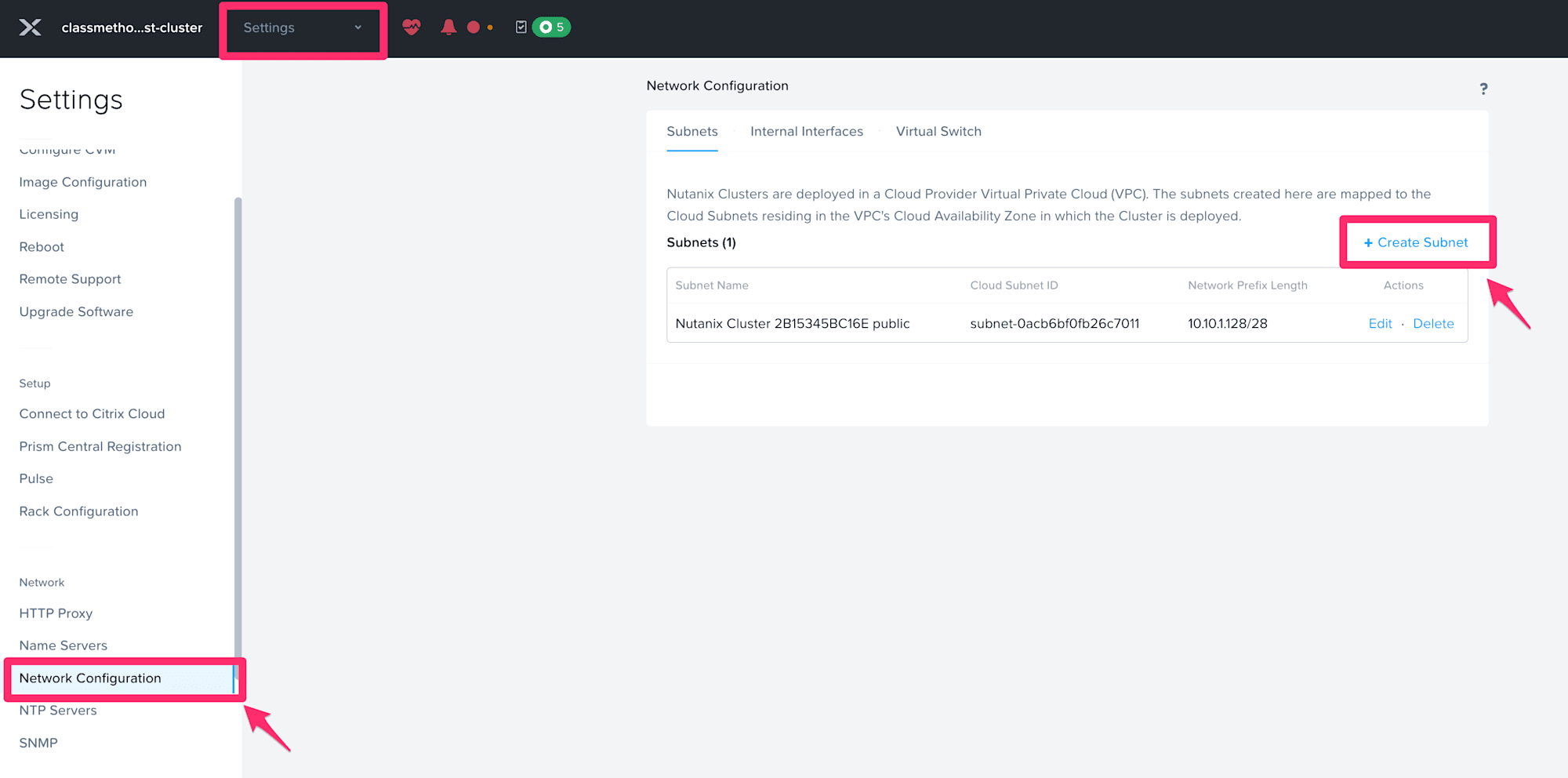Click subnet ID subnet-0acb6bf0fb26c7011
Viewport: 1568px width, 778px height.
pos(1054,323)
